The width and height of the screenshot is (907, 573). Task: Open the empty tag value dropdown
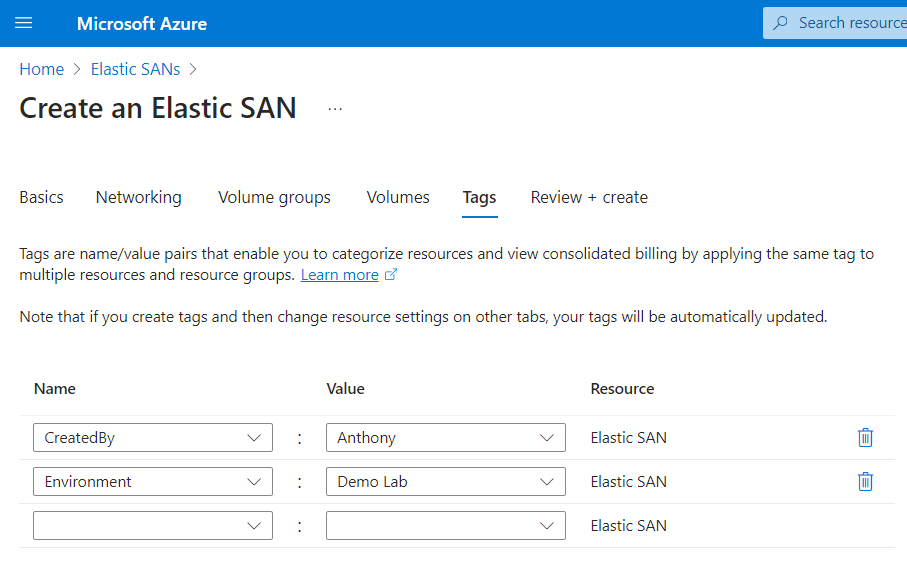[x=445, y=526]
